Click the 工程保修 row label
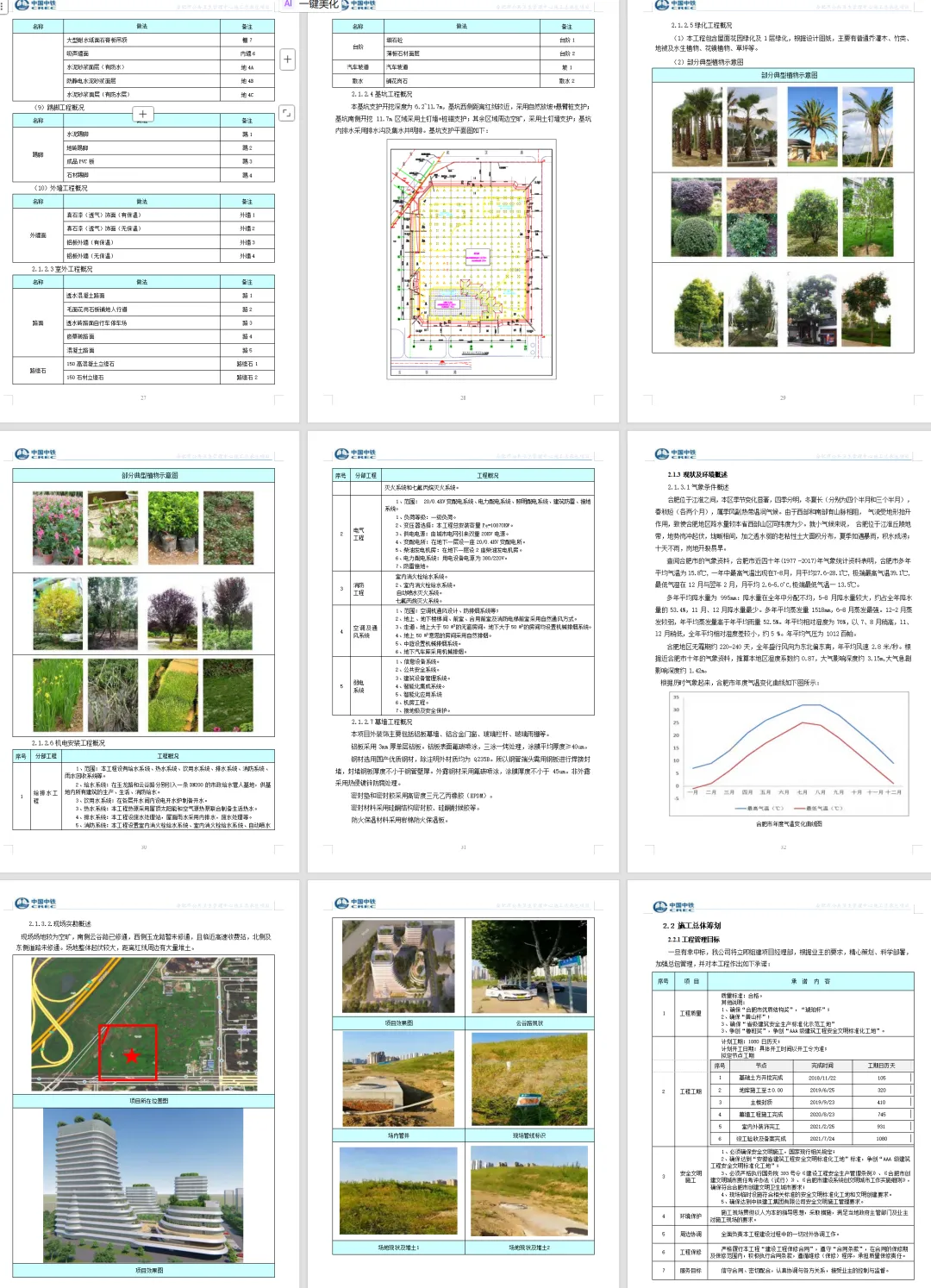Screen dimensions: 931x1288 coord(690,1252)
